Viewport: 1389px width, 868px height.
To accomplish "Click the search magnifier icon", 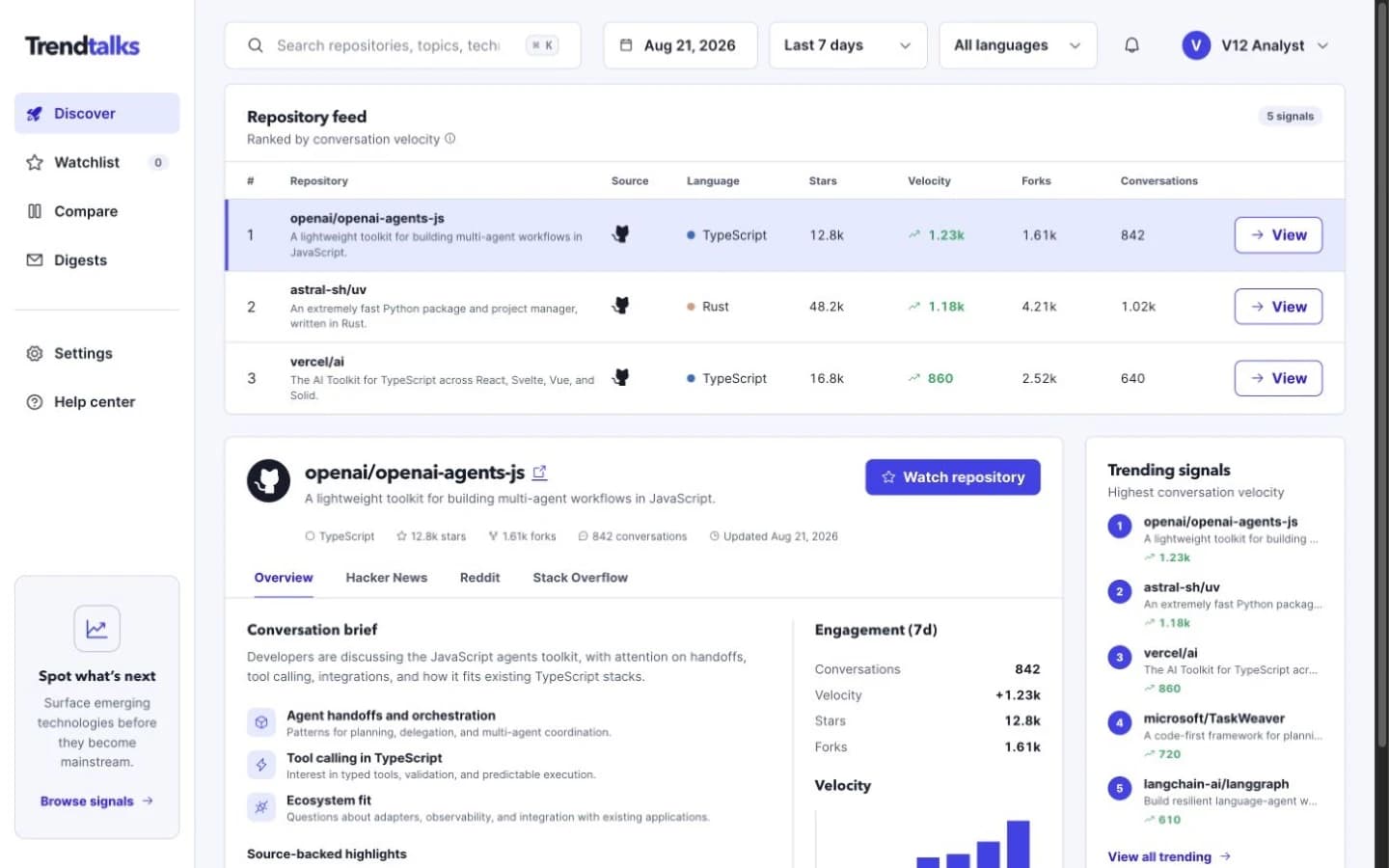I will coord(255,45).
